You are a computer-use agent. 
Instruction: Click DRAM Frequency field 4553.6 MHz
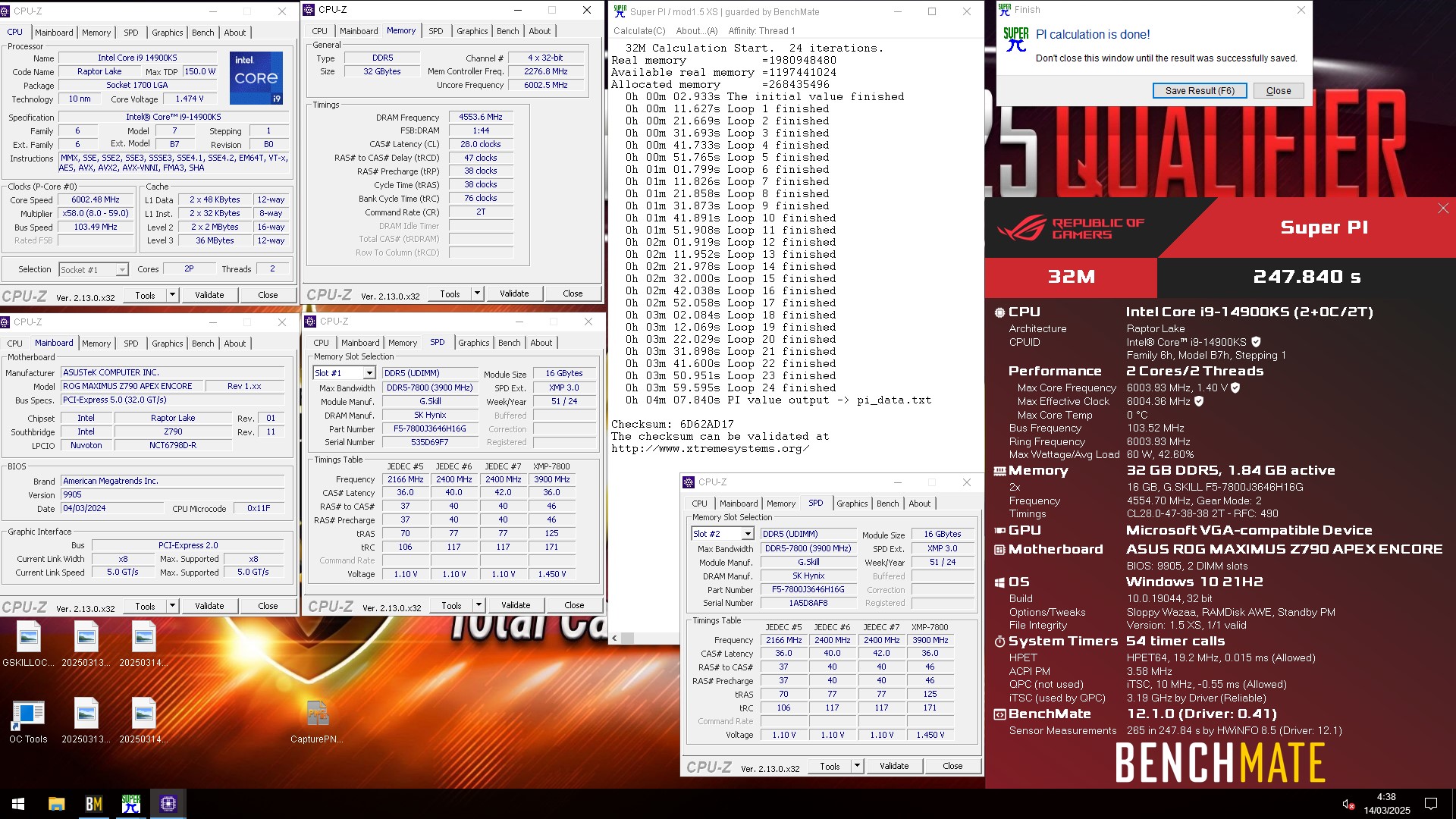pos(481,118)
